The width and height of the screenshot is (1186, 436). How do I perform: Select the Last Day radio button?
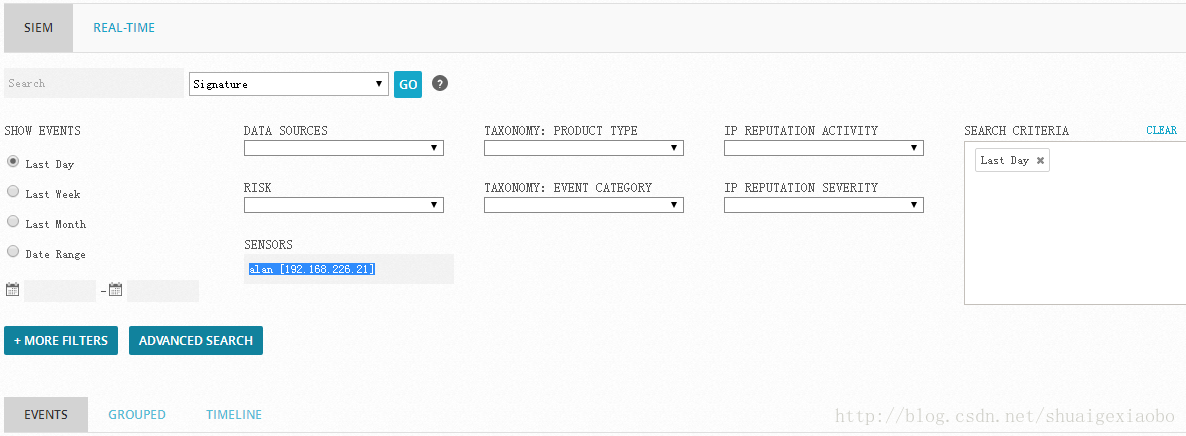[13, 161]
